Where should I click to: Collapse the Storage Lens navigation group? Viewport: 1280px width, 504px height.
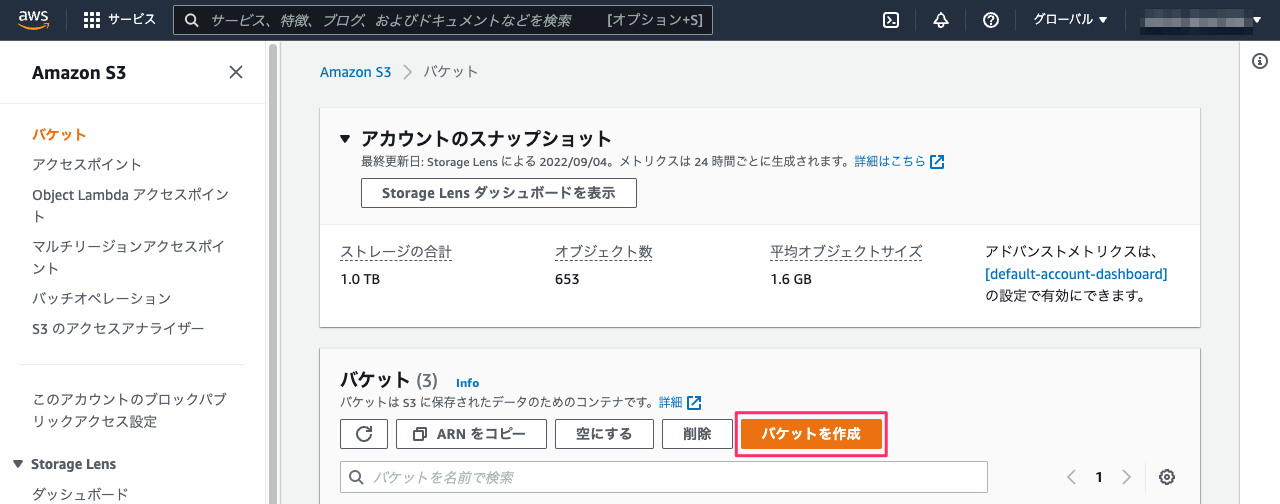18,464
